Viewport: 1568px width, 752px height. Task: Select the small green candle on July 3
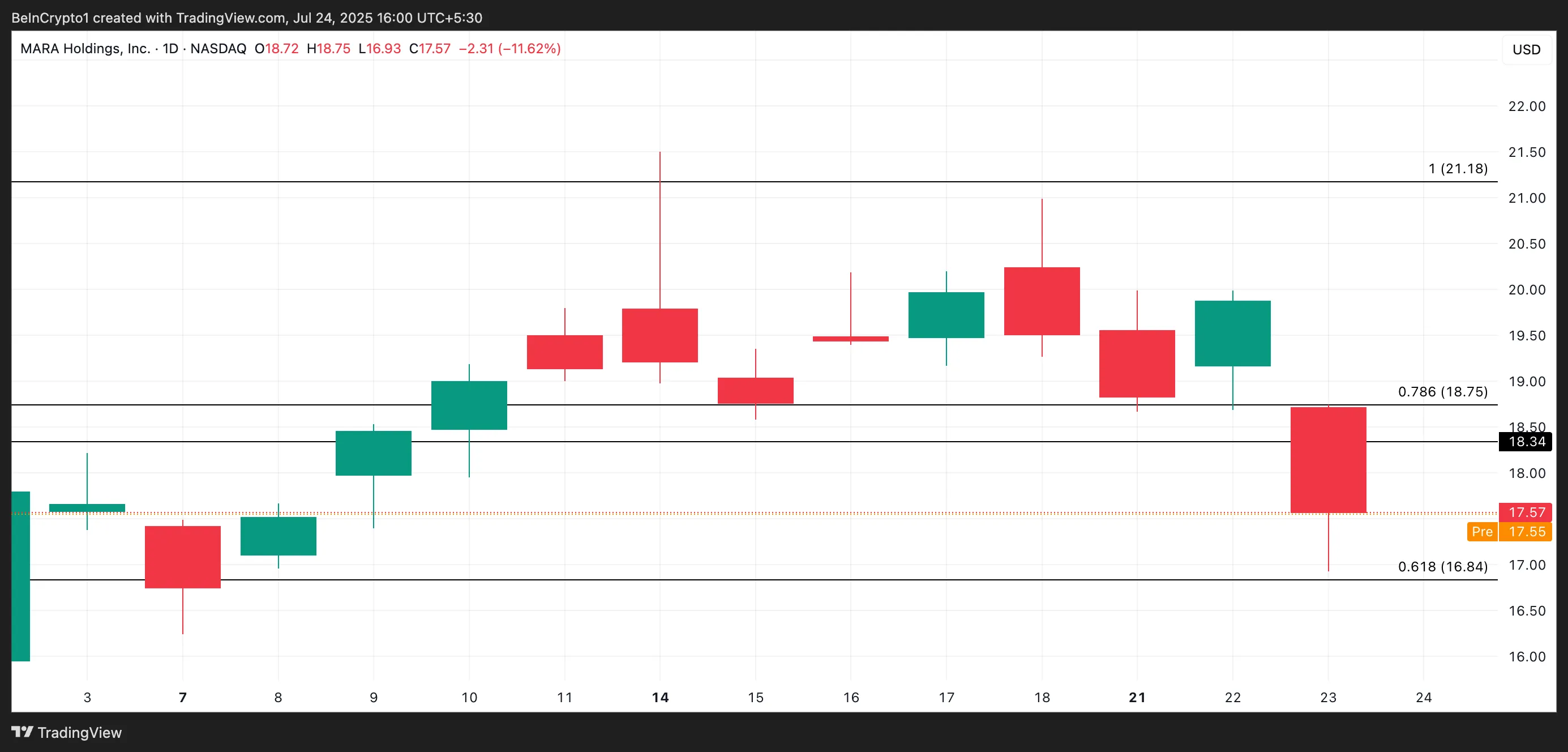[x=87, y=508]
